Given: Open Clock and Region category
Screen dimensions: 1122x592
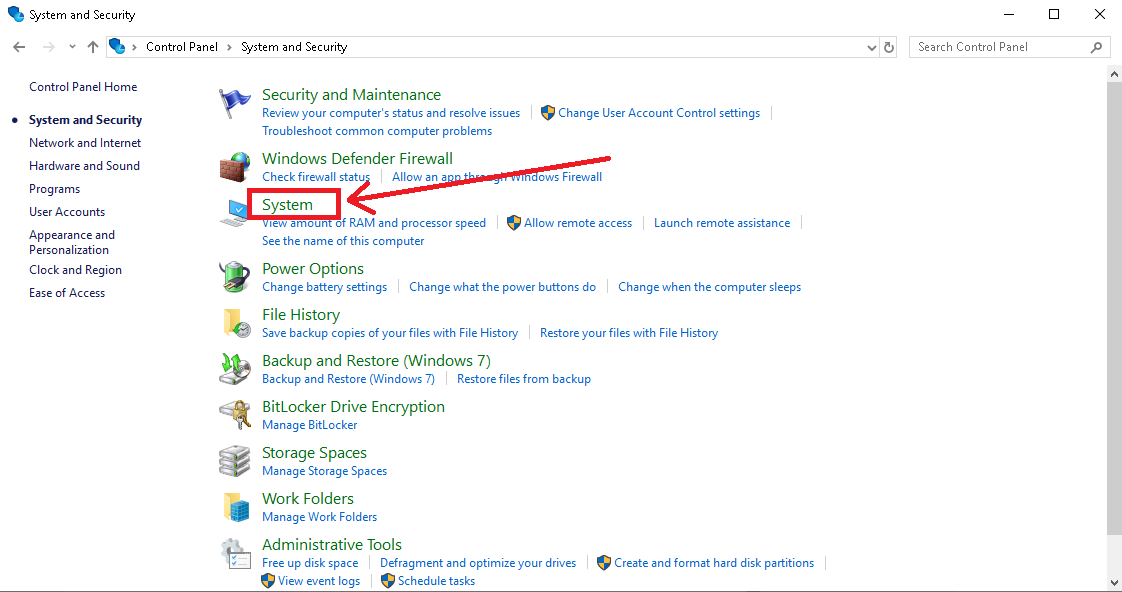Looking at the screenshot, I should click(x=75, y=270).
